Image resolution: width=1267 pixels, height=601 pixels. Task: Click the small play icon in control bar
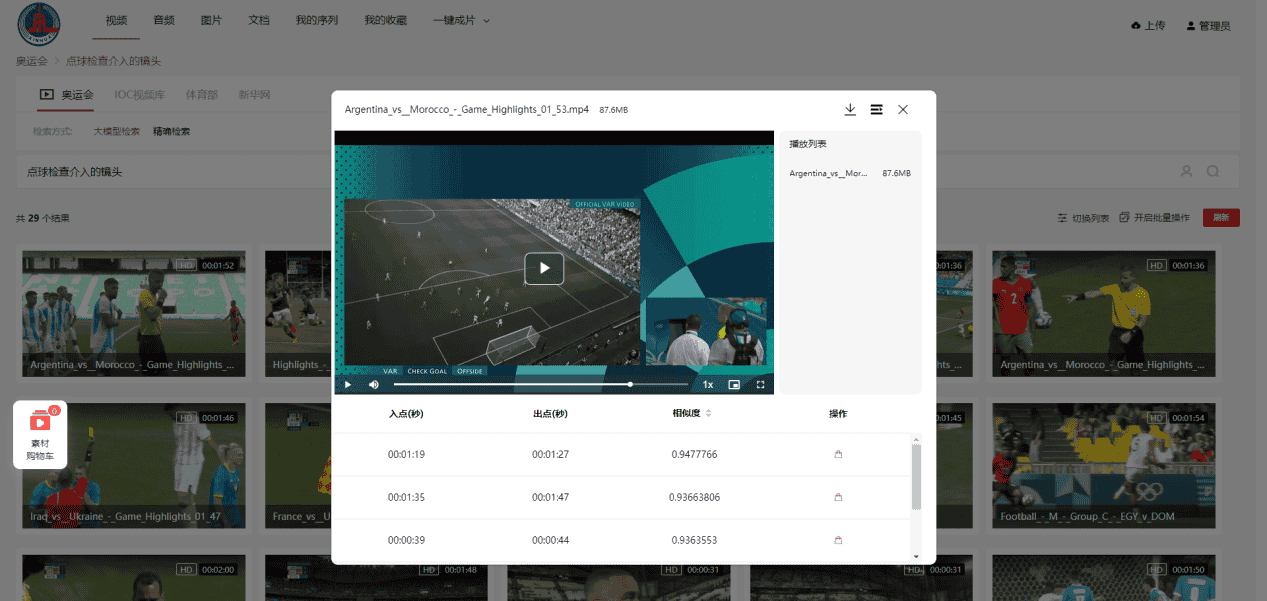click(x=348, y=384)
